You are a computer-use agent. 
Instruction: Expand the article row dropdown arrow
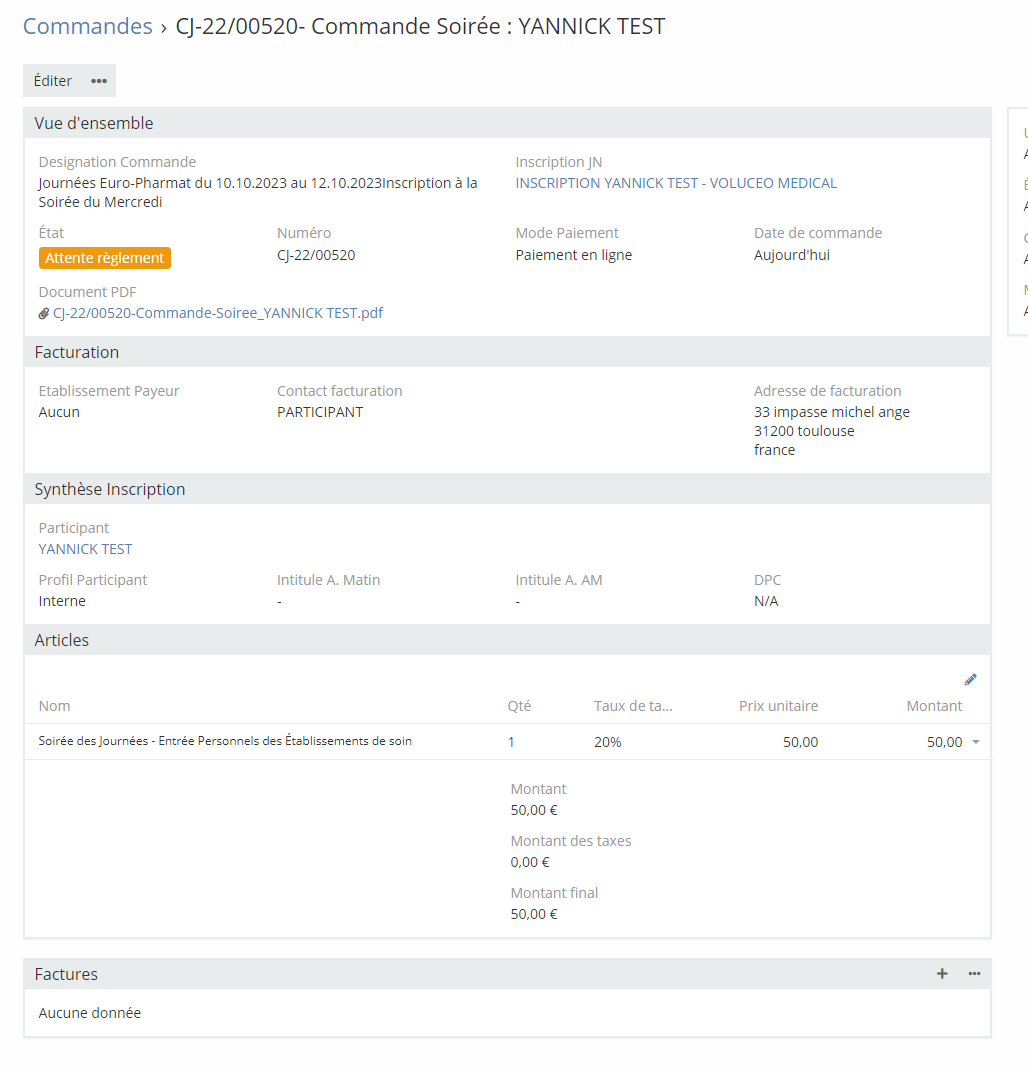click(x=976, y=742)
